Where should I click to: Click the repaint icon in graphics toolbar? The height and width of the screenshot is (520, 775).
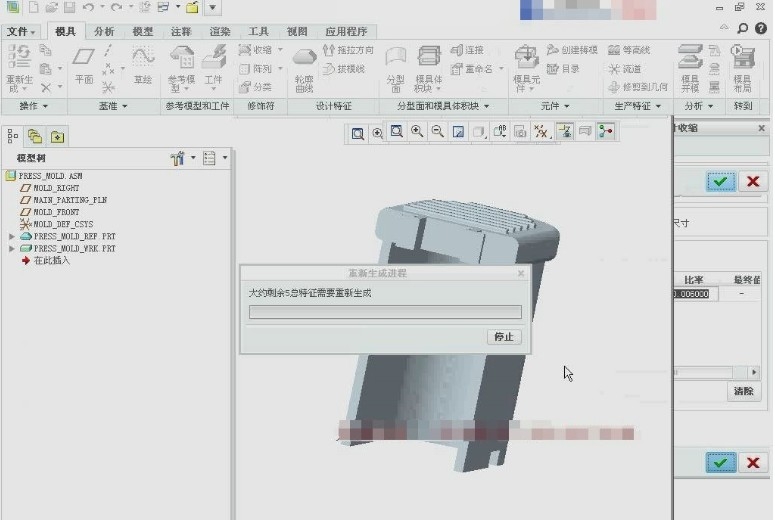pyautogui.click(x=458, y=131)
